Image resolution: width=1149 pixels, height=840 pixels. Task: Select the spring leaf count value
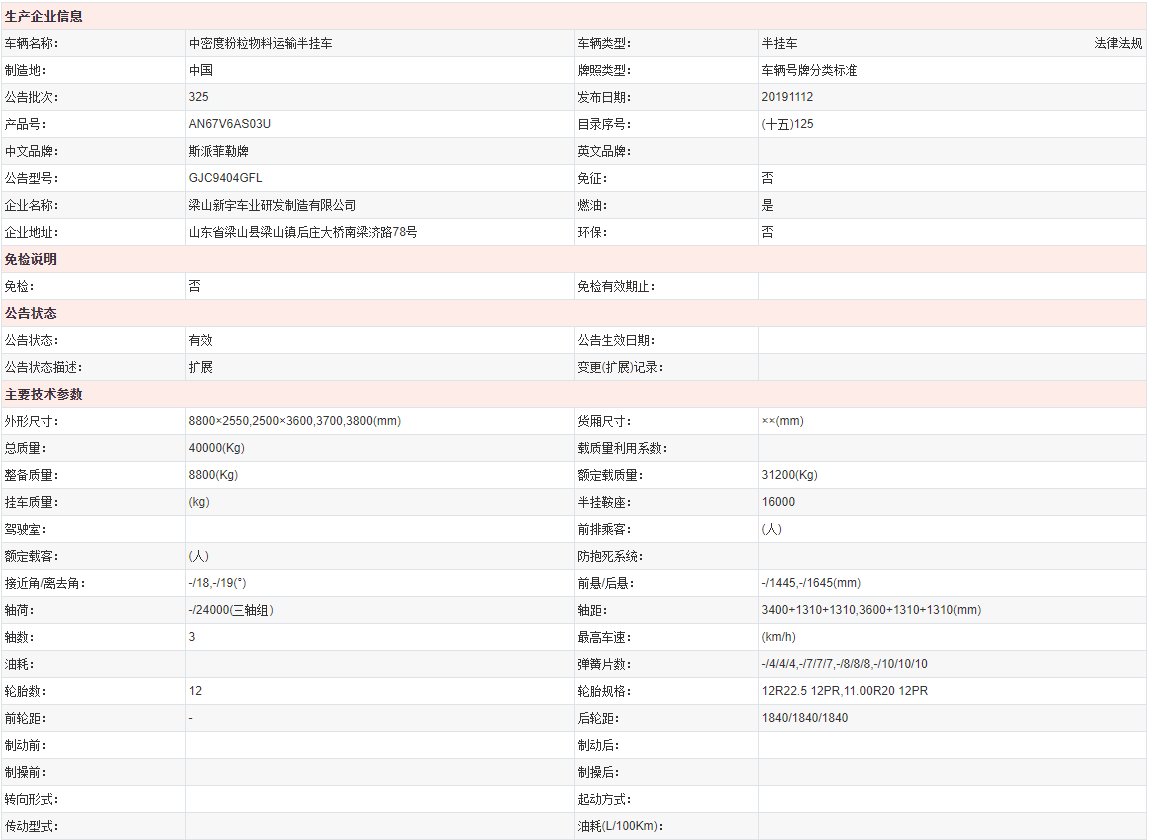tap(844, 665)
